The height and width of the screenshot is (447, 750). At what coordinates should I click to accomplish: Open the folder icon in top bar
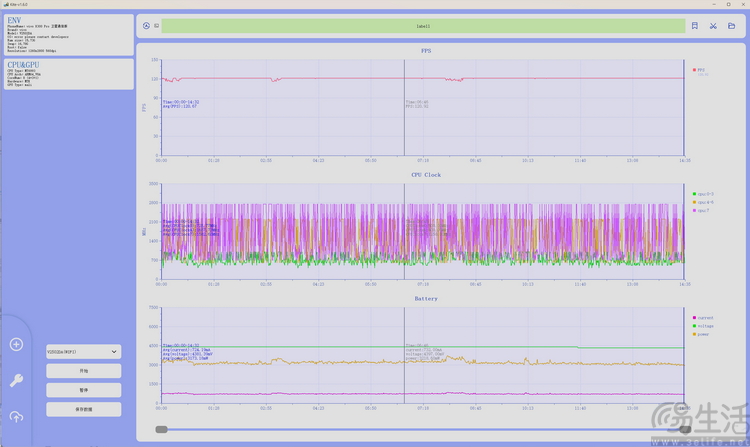pyautogui.click(x=732, y=26)
